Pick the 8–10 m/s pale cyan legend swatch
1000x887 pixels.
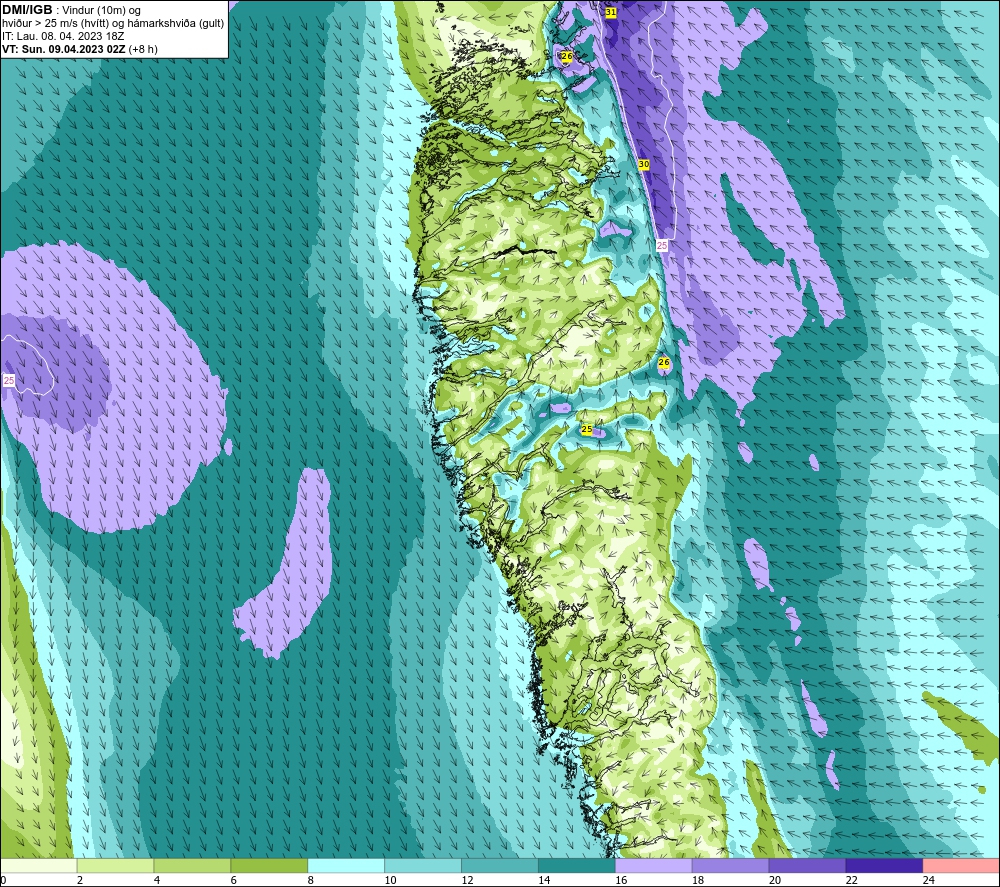coord(346,865)
